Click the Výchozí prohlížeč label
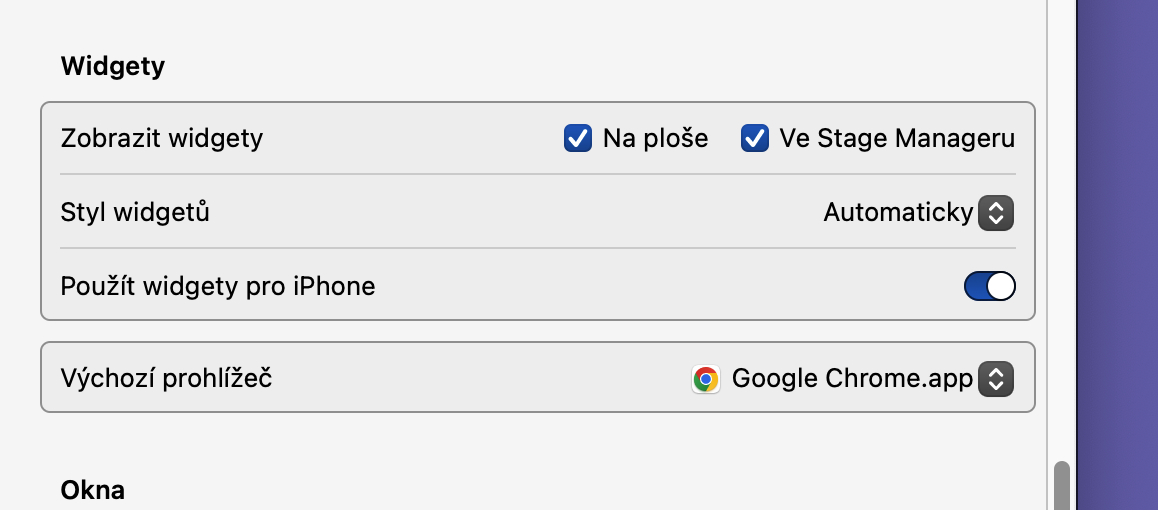The image size is (1158, 510). point(167,379)
